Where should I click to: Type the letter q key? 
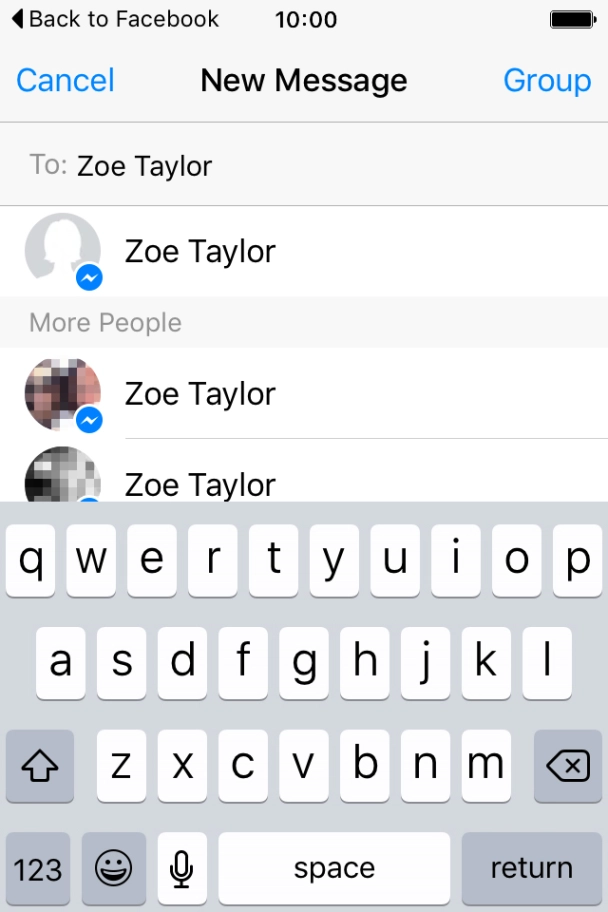point(32,561)
